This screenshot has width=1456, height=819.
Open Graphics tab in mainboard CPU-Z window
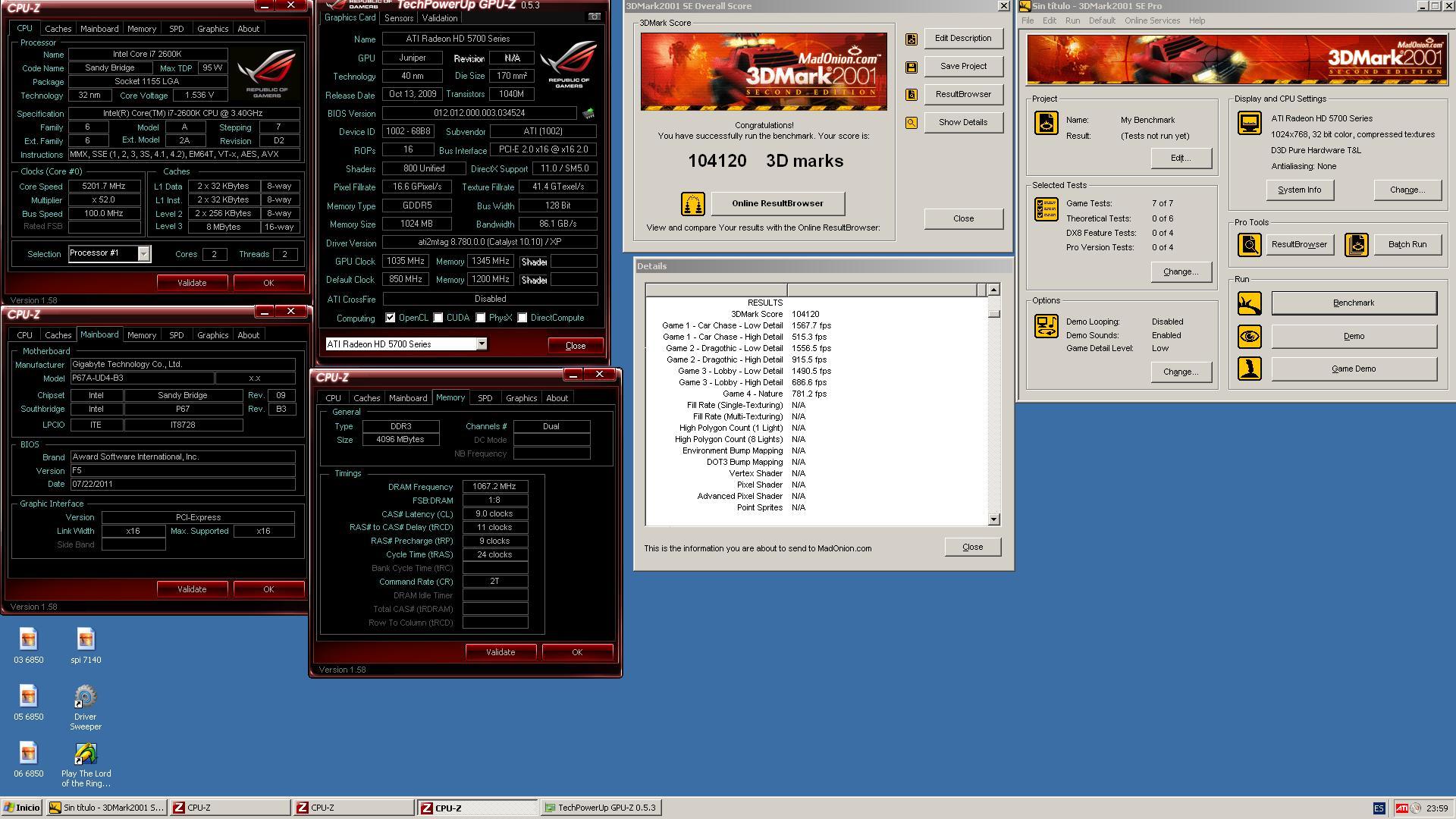pyautogui.click(x=212, y=335)
